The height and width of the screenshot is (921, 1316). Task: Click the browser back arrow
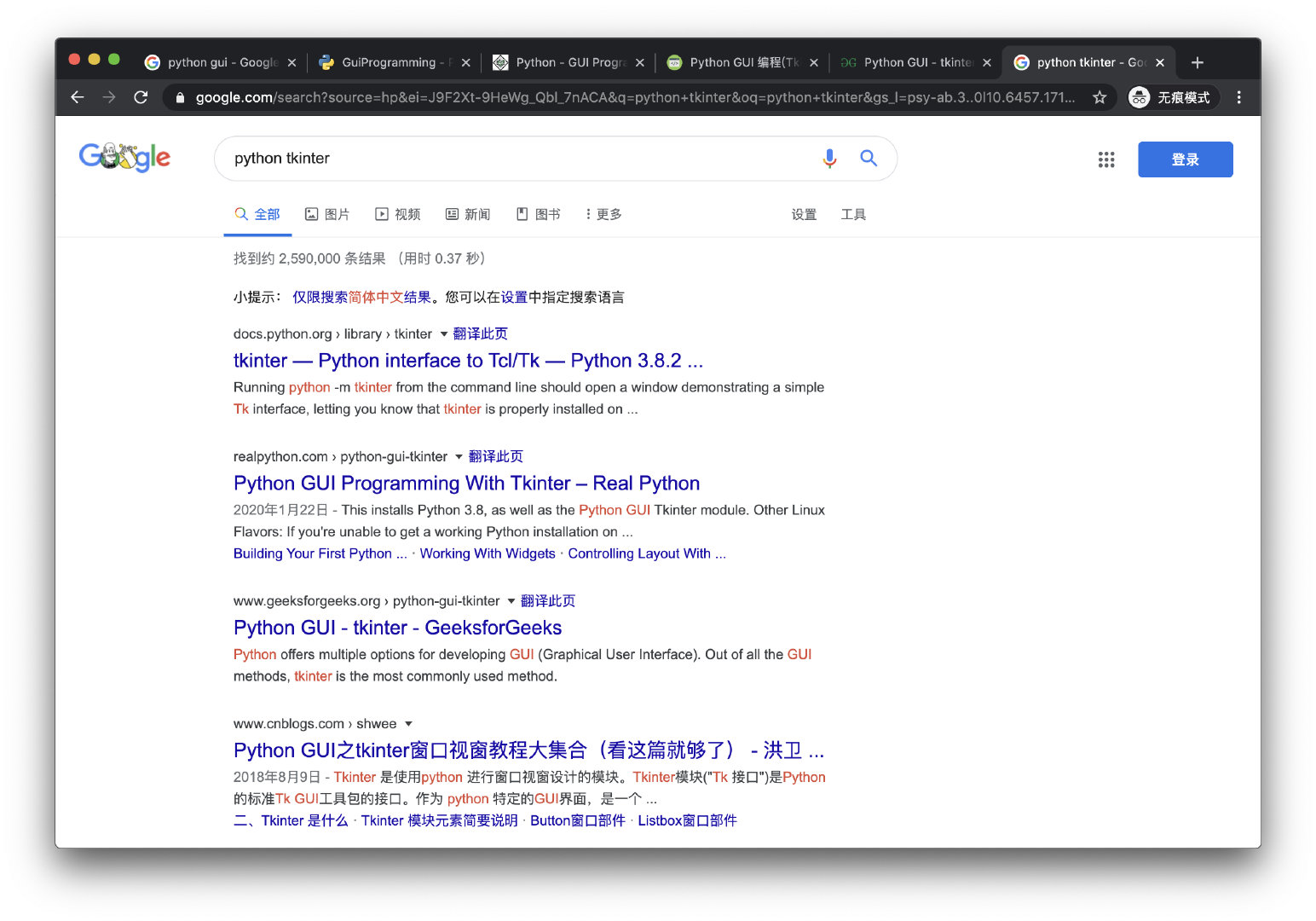(78, 97)
